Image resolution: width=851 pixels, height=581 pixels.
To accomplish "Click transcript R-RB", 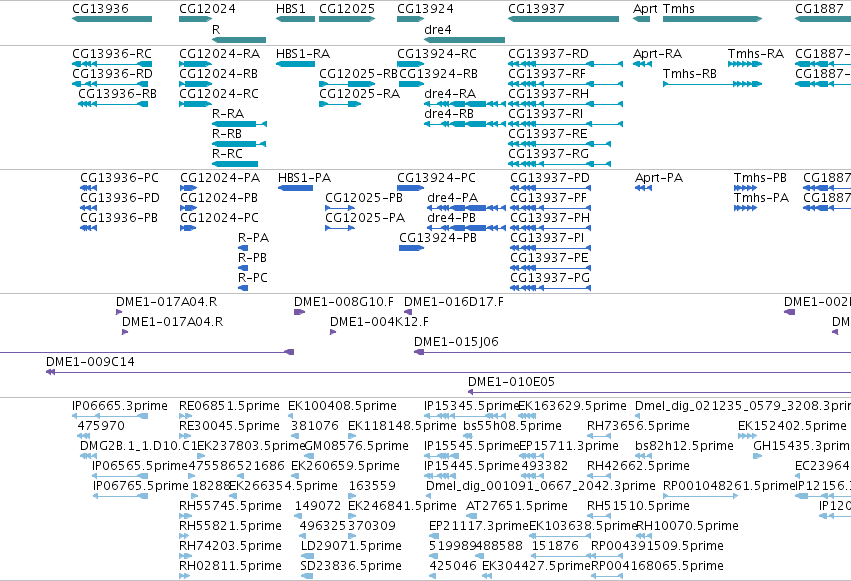I will [x=239, y=144].
